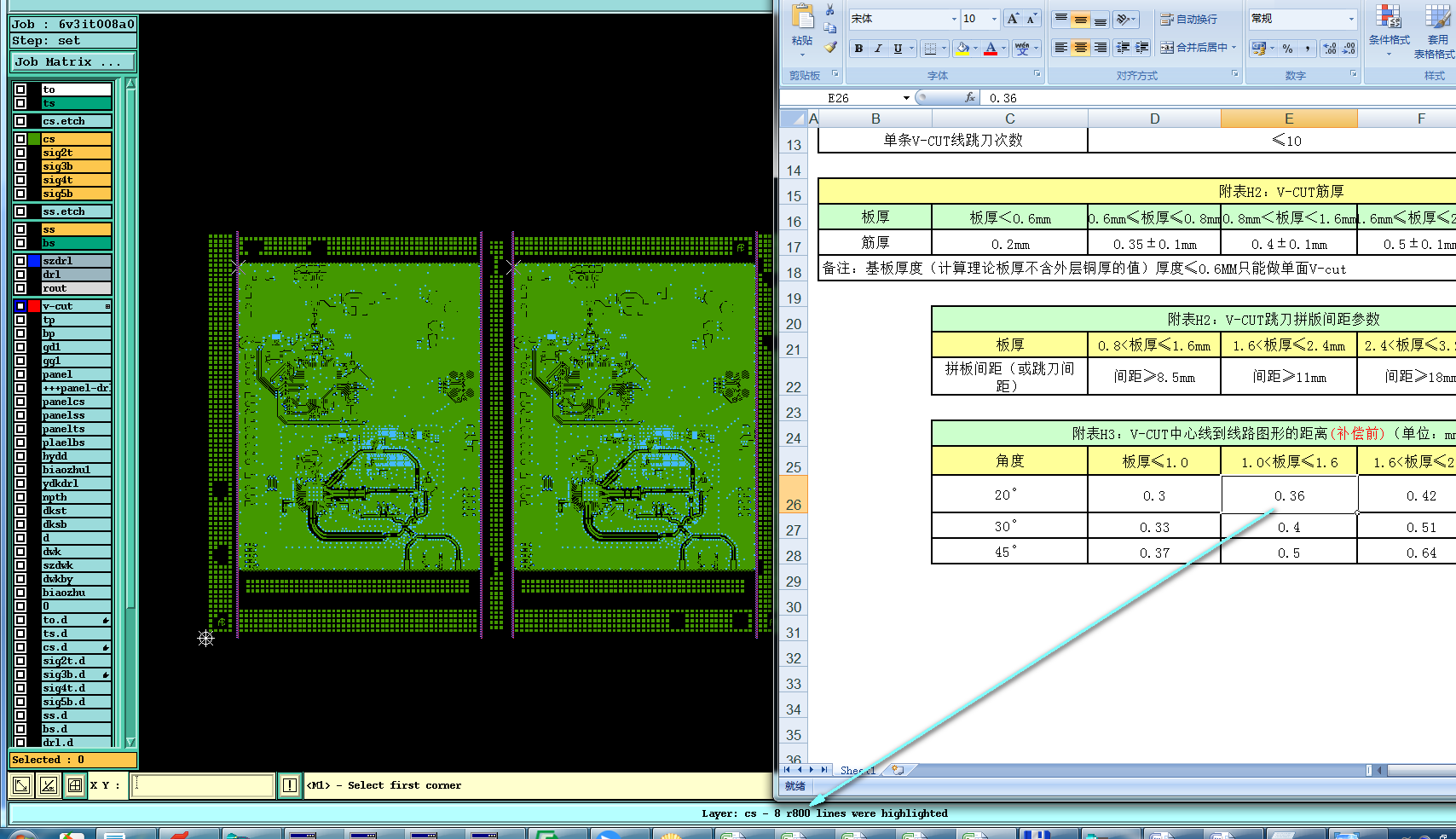Set Top Align for cell

[1061, 19]
